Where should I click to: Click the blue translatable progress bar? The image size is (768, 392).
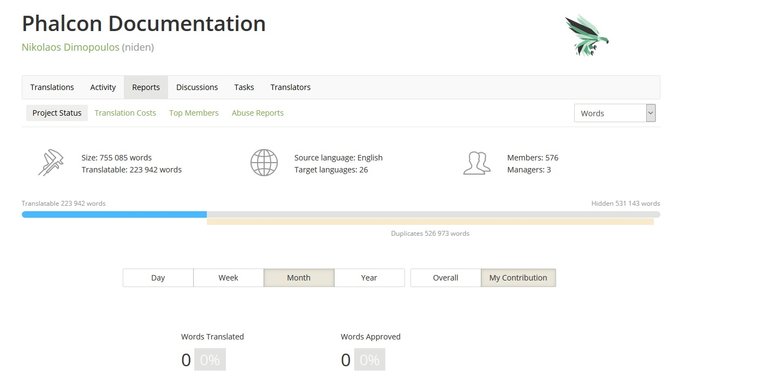click(114, 214)
